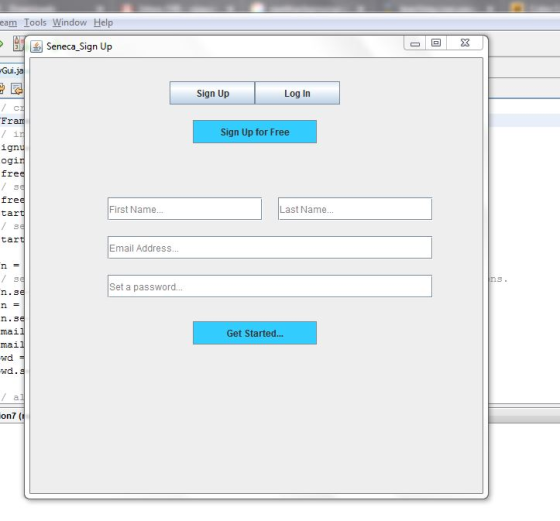Select the Set a password field
560x521 pixels.
(270, 286)
